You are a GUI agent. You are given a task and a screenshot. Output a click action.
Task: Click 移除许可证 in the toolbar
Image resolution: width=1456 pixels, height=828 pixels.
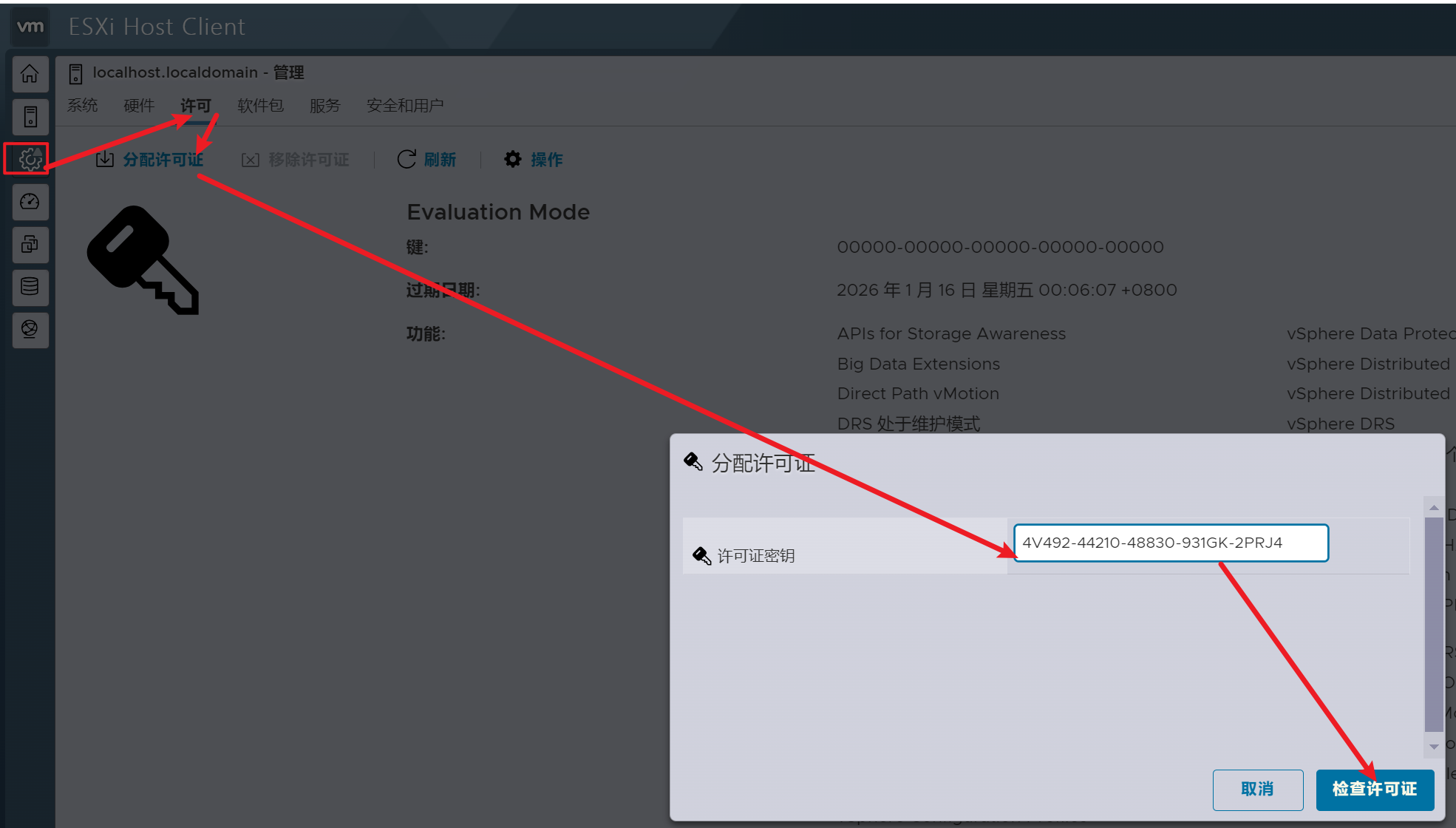tap(296, 160)
